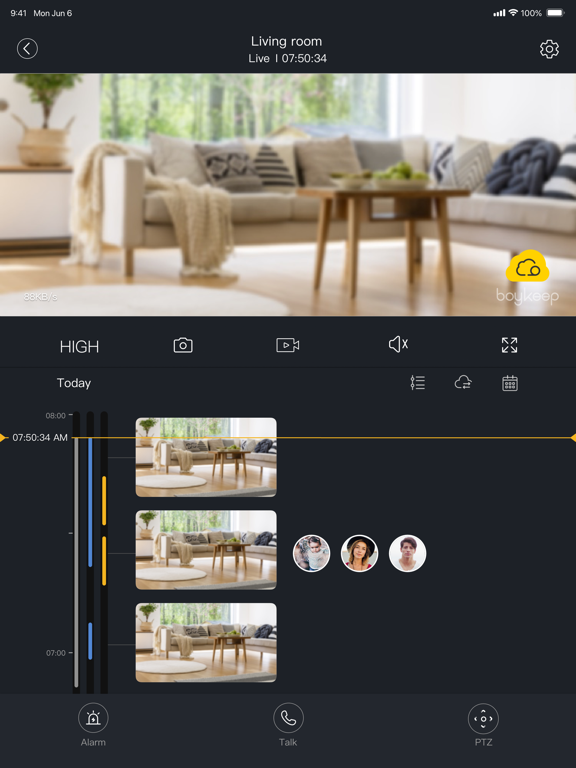Start recording with video icon
This screenshot has width=576, height=768.
click(288, 345)
